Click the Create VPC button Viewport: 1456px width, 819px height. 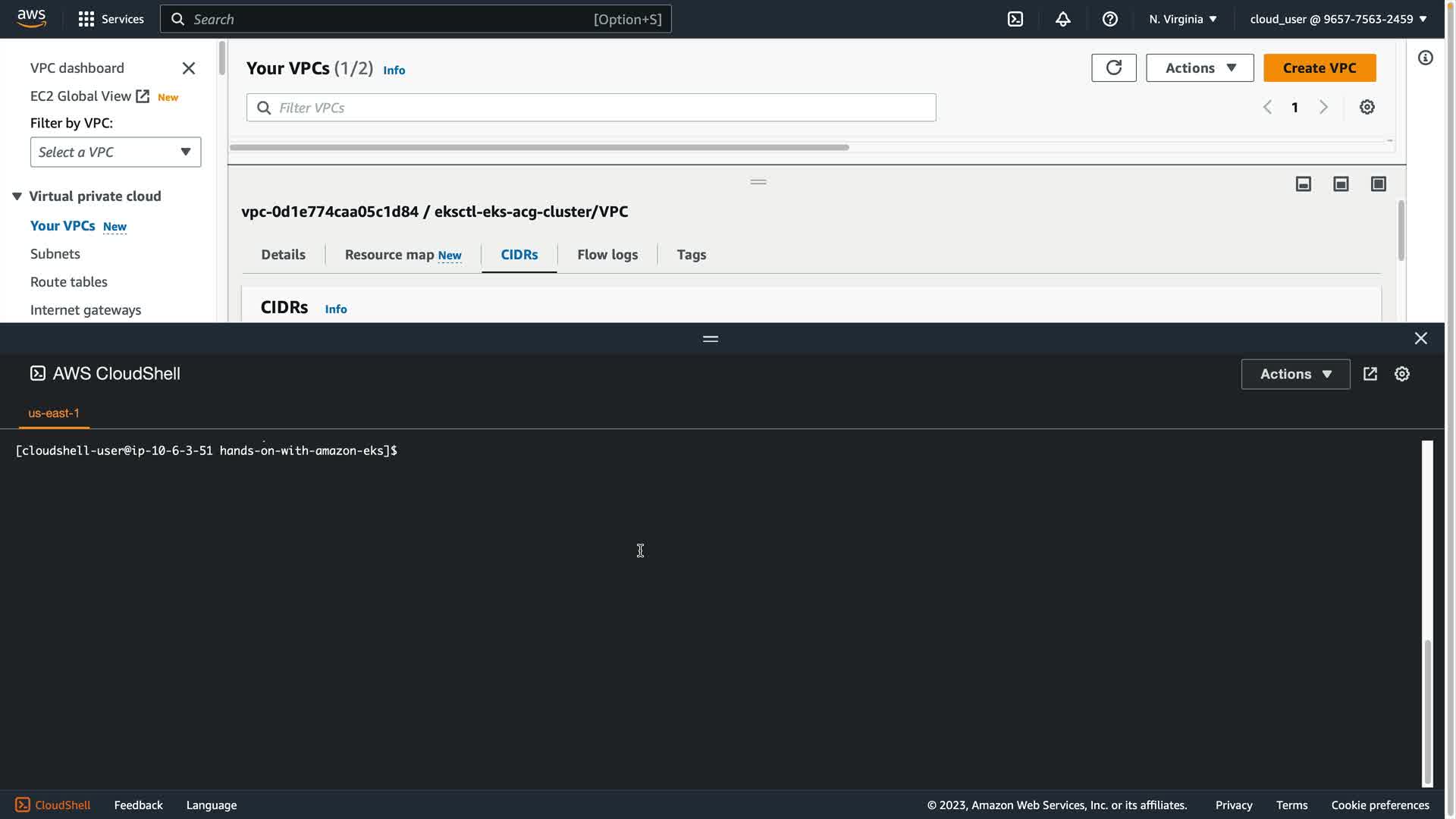[x=1319, y=67]
